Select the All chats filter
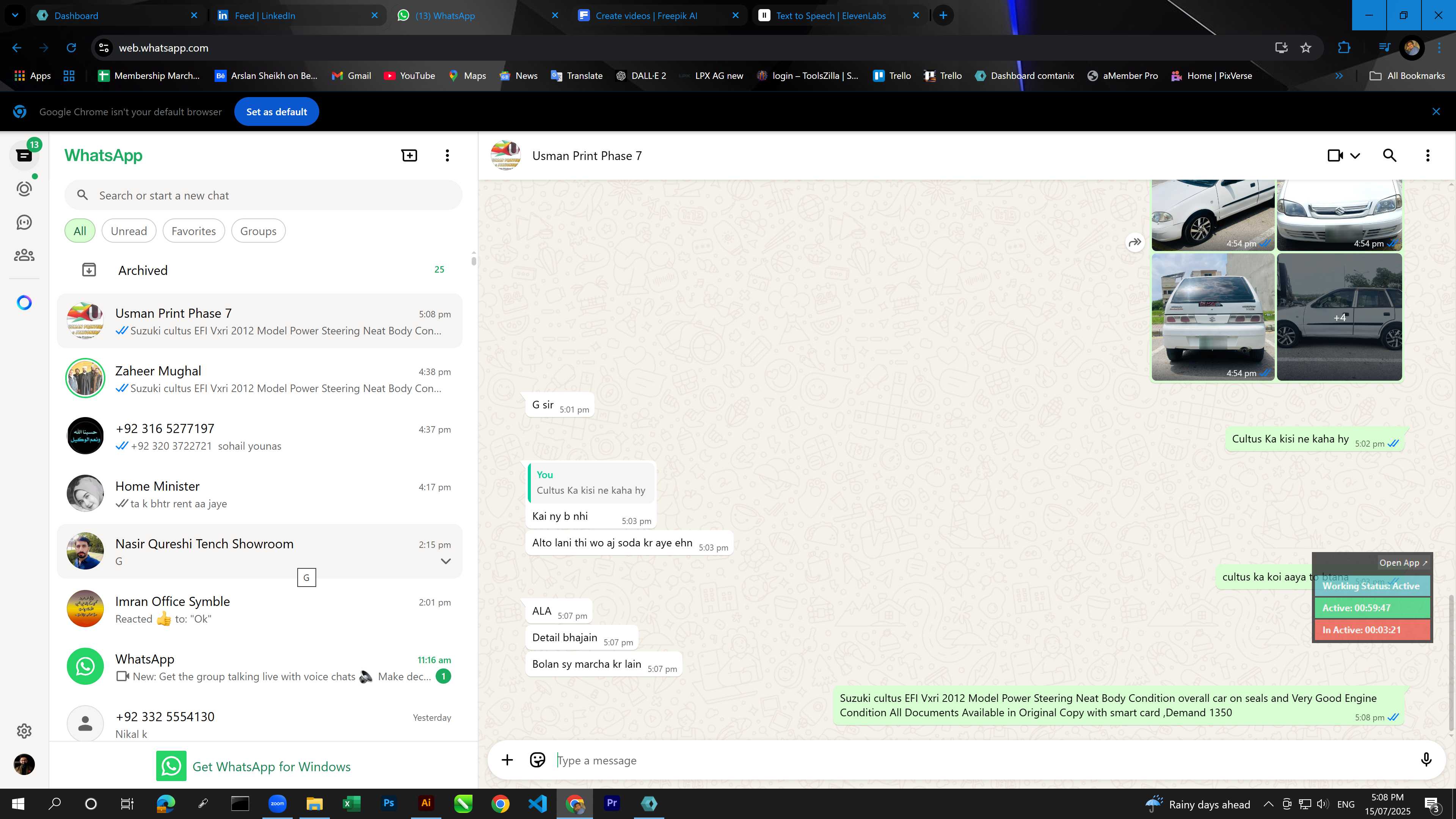Image resolution: width=1456 pixels, height=819 pixels. point(80,231)
